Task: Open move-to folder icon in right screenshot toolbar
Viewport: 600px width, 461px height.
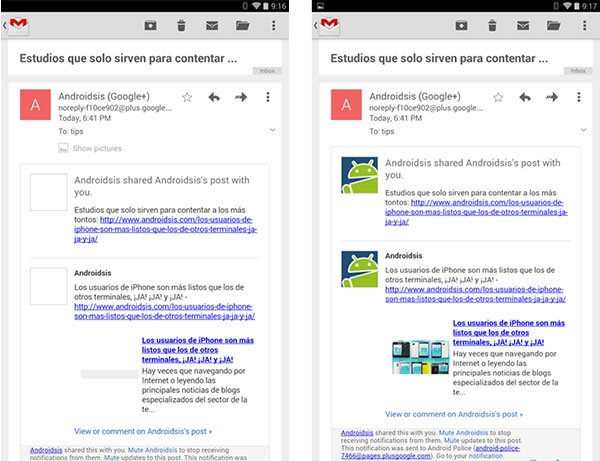Action: tap(553, 26)
